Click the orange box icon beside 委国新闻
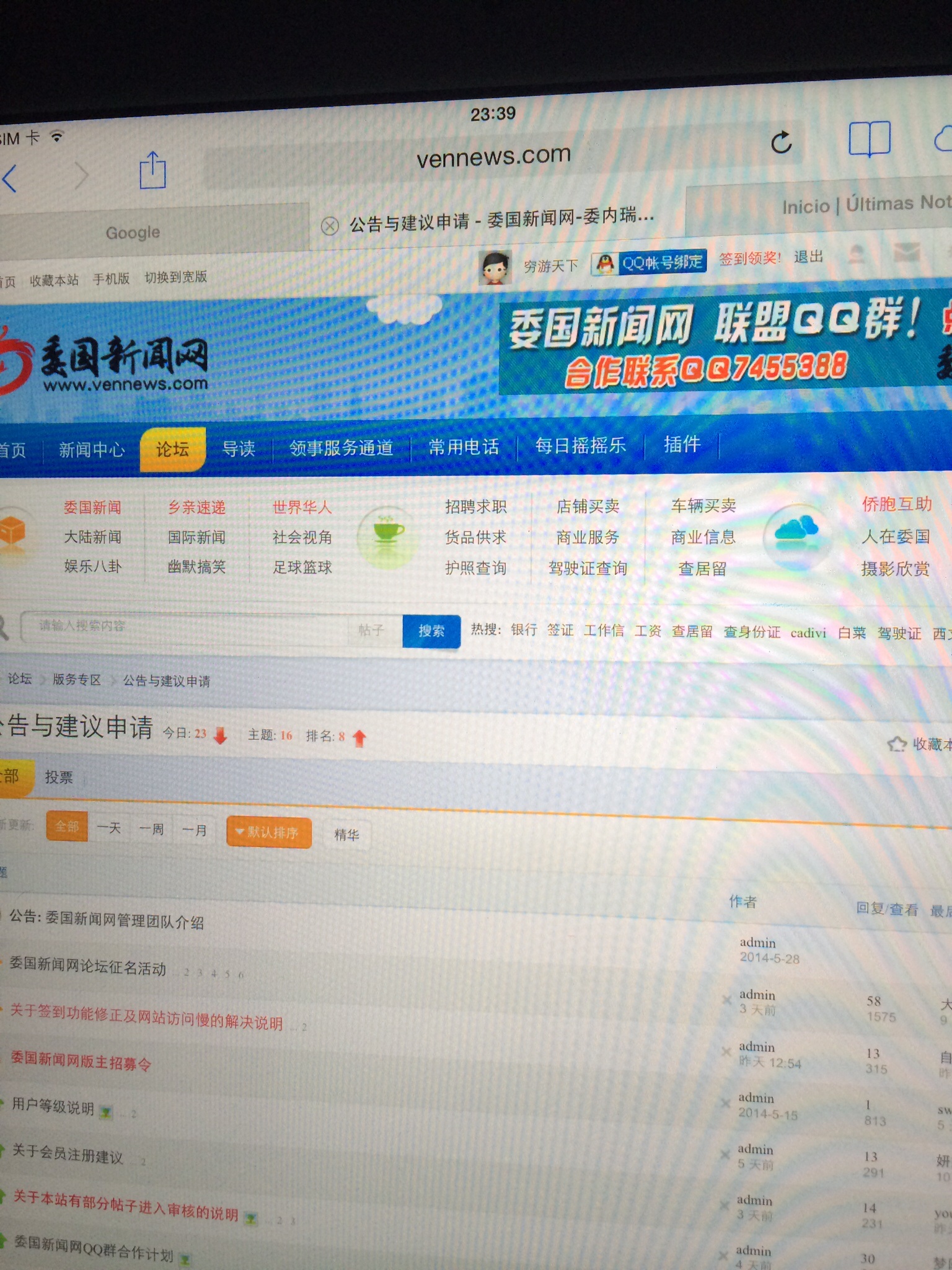 tap(12, 531)
